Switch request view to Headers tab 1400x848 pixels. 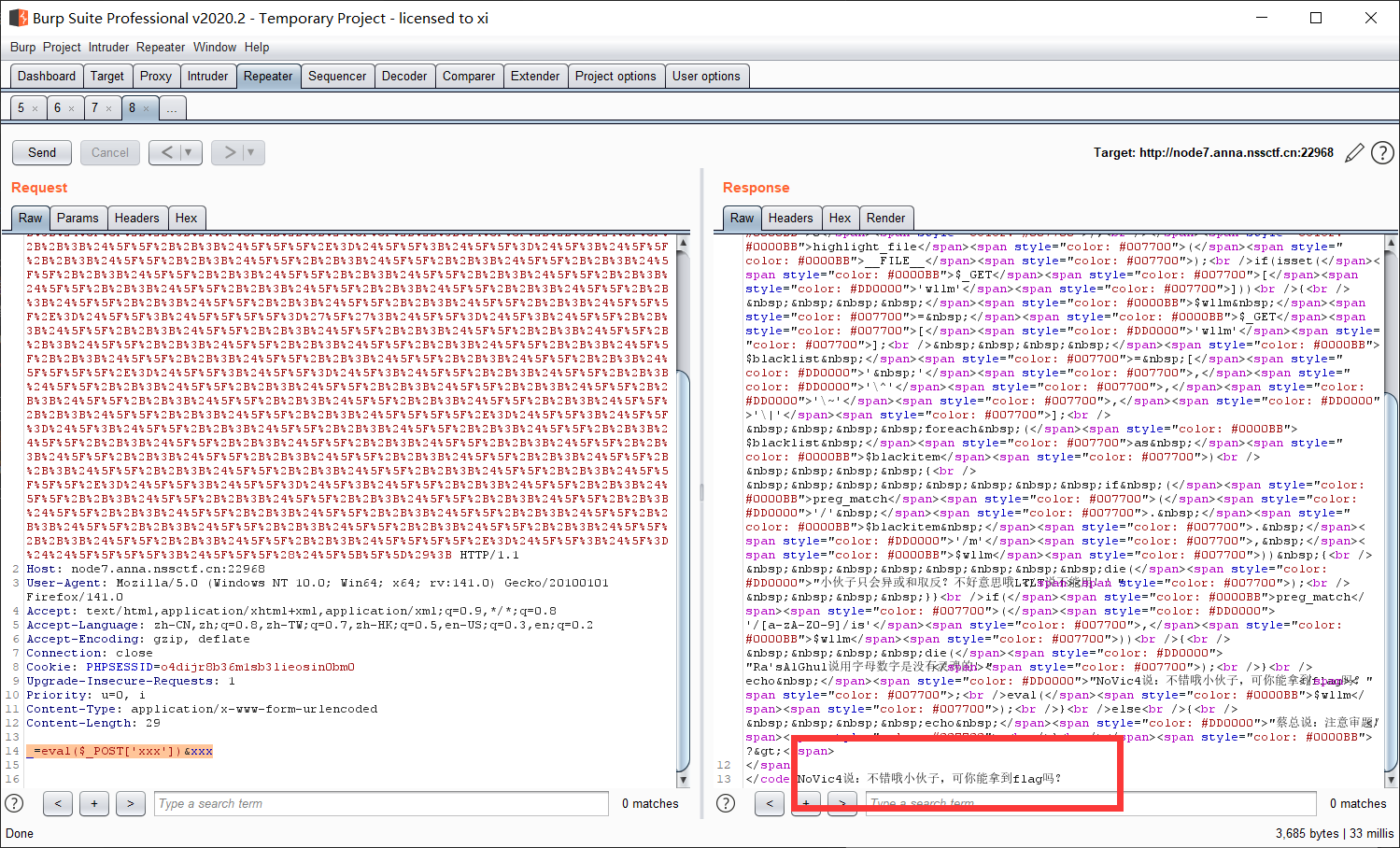point(137,218)
